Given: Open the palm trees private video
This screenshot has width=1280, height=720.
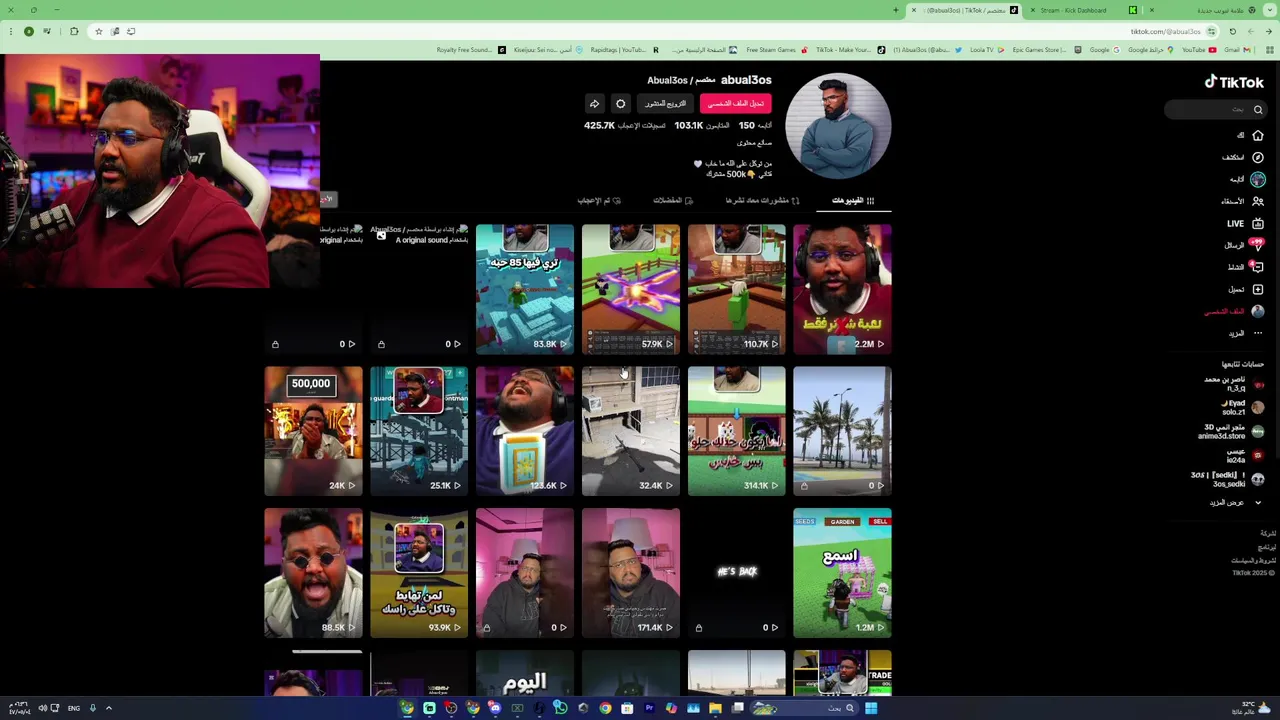Looking at the screenshot, I should (x=842, y=431).
